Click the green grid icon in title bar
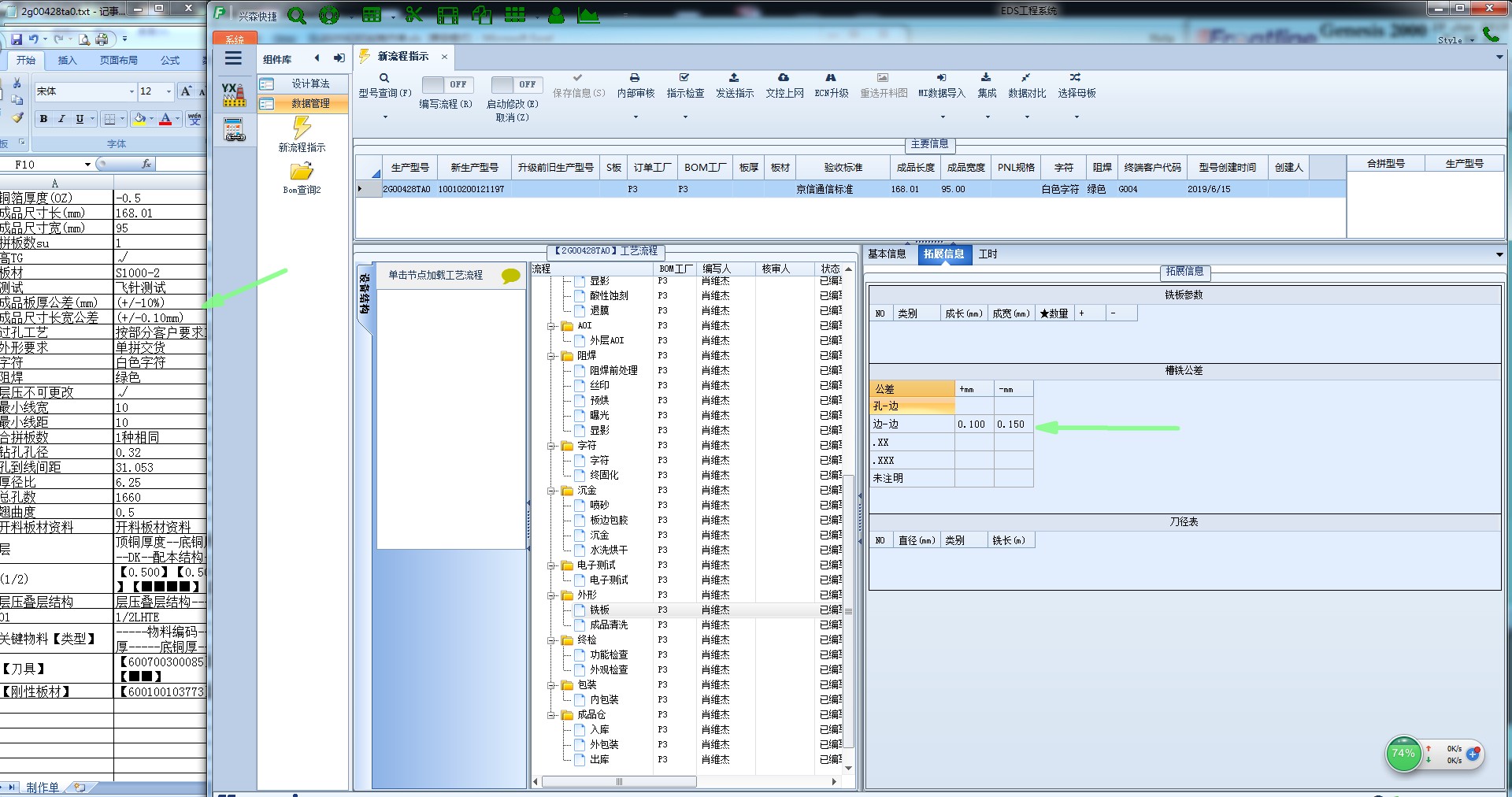This screenshot has width=1512, height=797. coord(515,14)
